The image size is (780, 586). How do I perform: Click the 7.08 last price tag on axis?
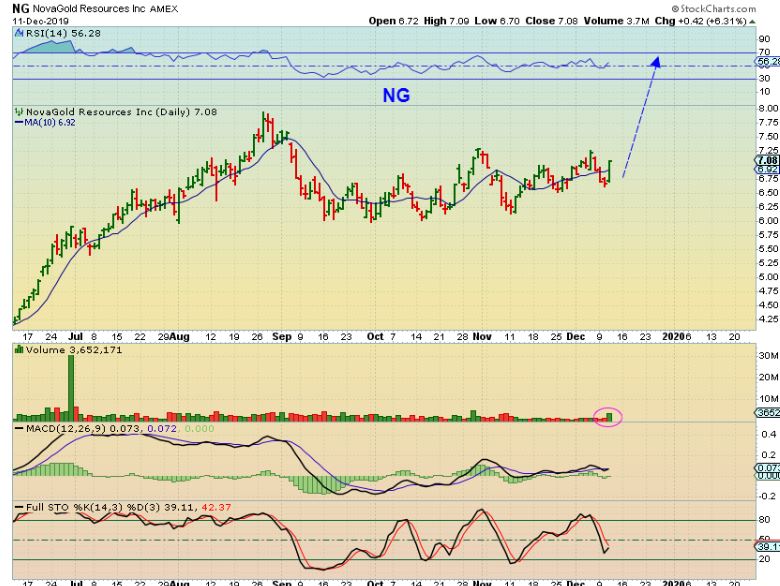coord(767,160)
